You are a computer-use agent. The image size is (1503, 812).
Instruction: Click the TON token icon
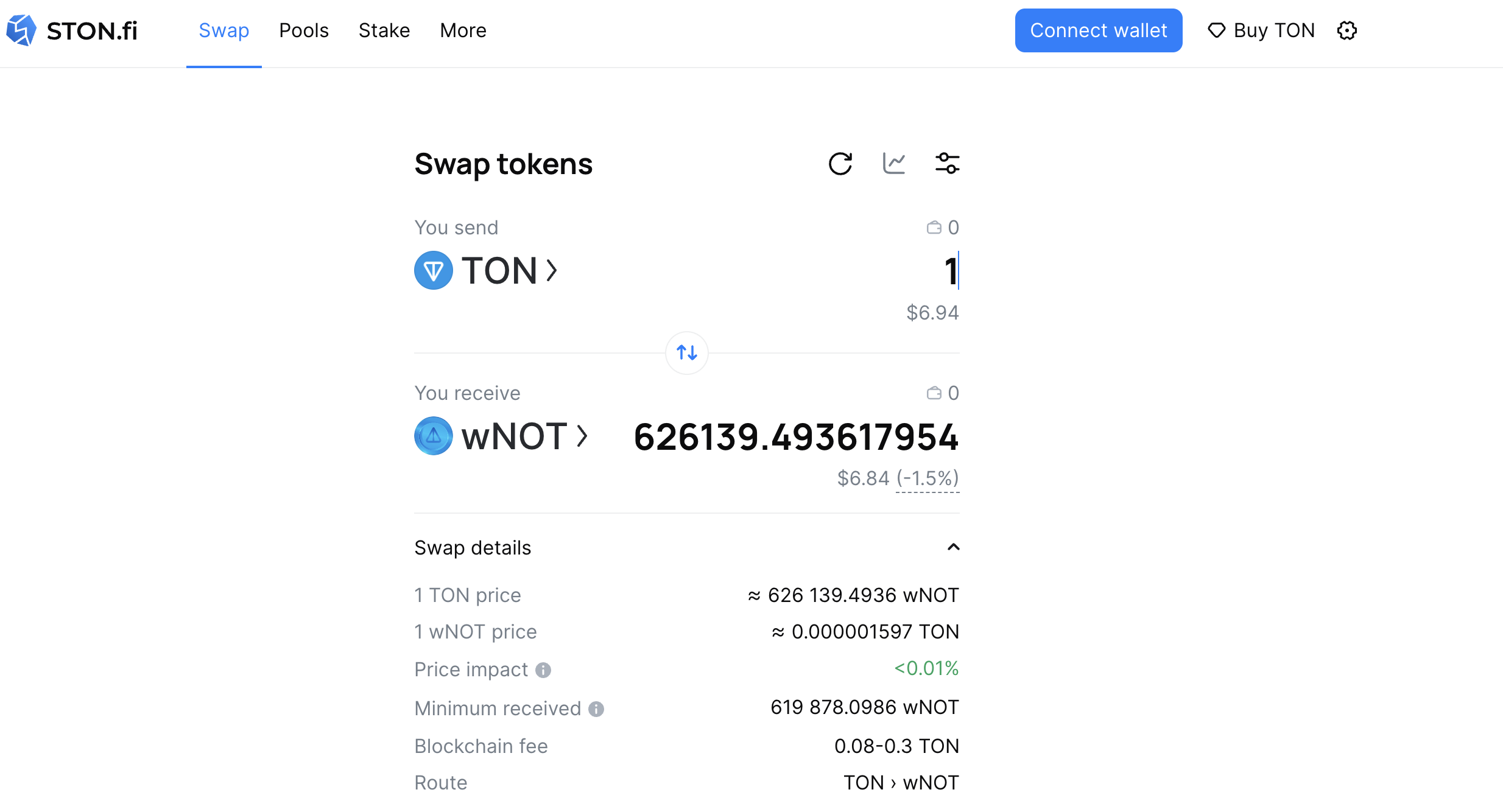point(434,270)
